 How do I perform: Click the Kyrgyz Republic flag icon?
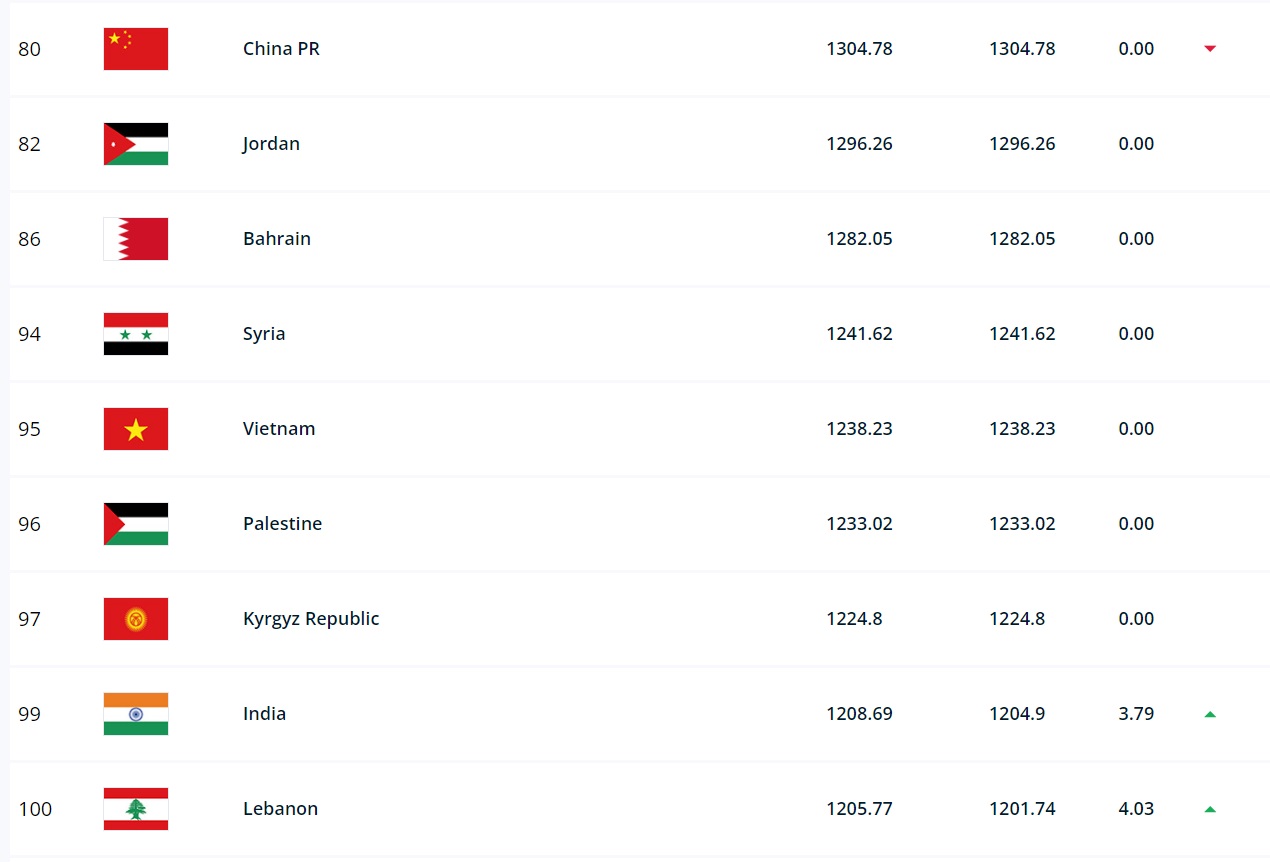(x=136, y=619)
